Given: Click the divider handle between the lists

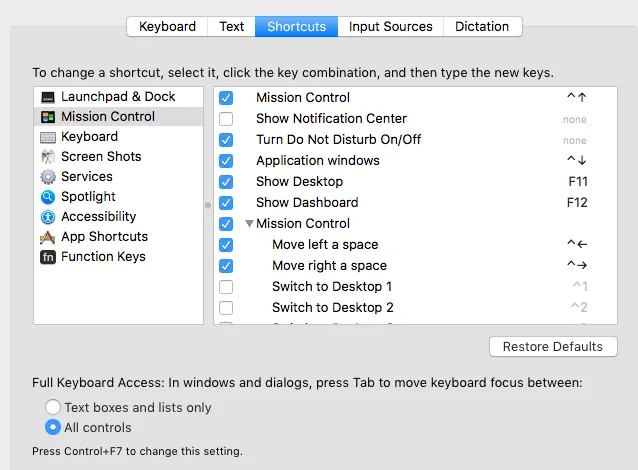Looking at the screenshot, I should 208,205.
